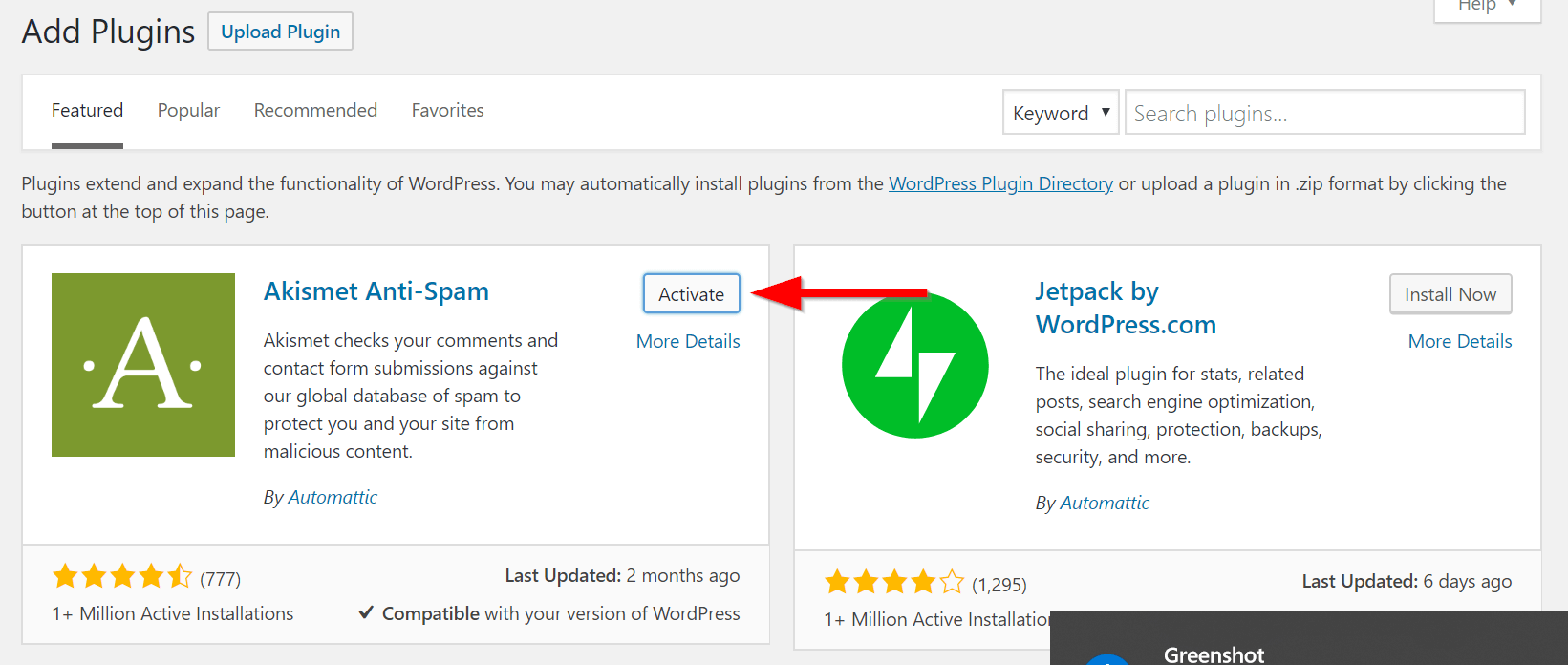Open the Recommended tab
This screenshot has width=1568, height=665.
pos(315,111)
